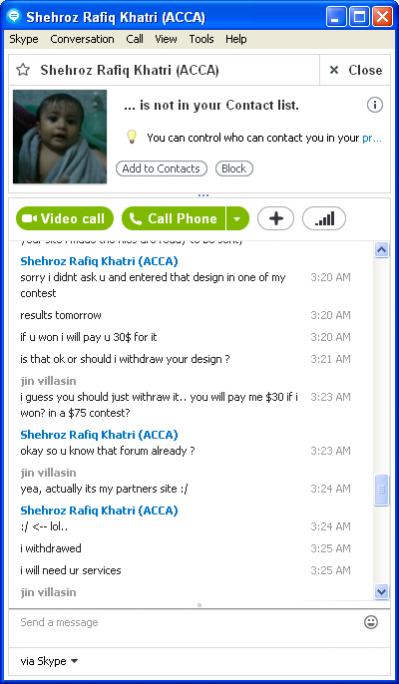Open the privacy settings link

372,138
